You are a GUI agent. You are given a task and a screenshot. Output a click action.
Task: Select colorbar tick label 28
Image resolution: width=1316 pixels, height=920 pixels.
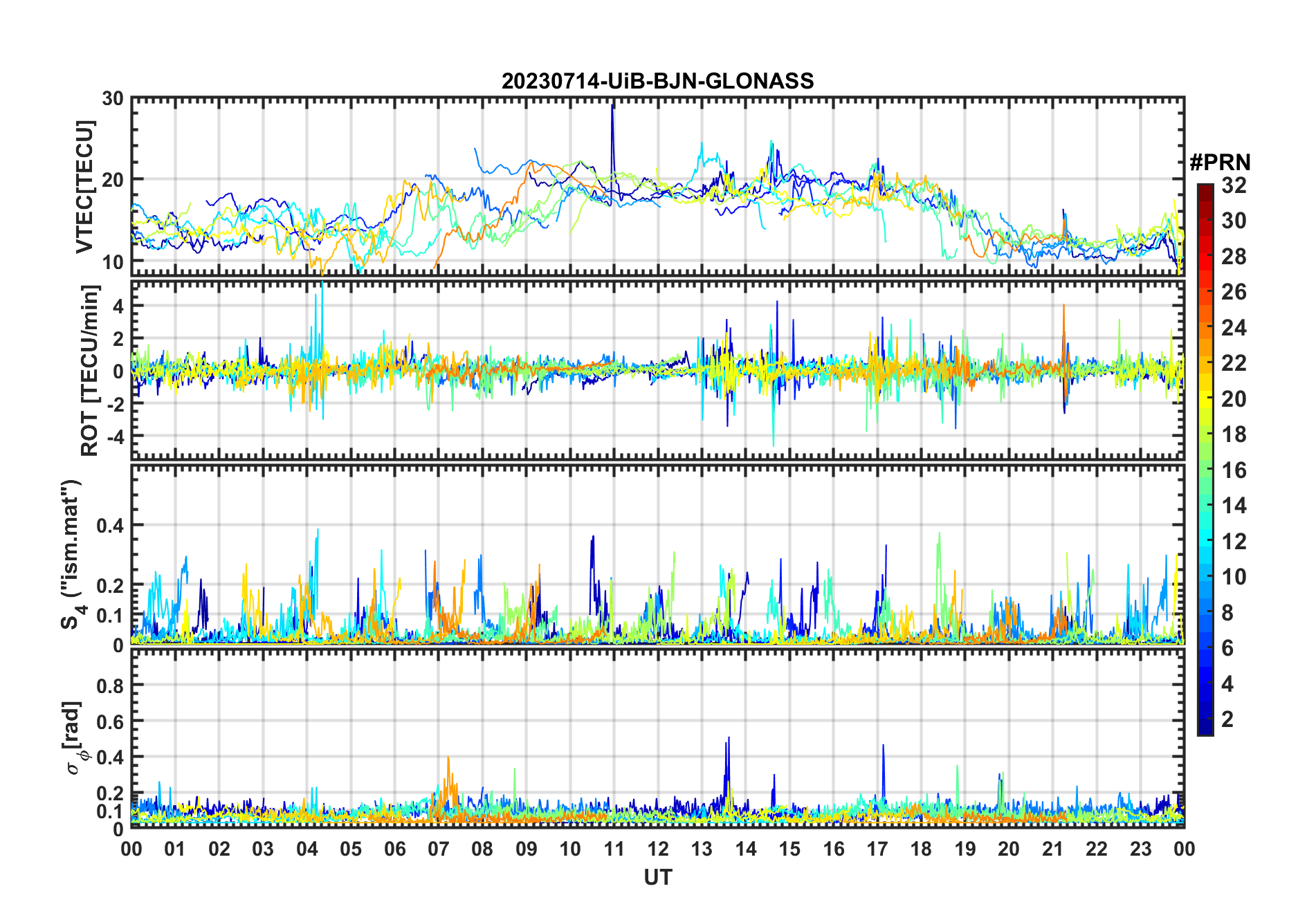tap(1234, 257)
